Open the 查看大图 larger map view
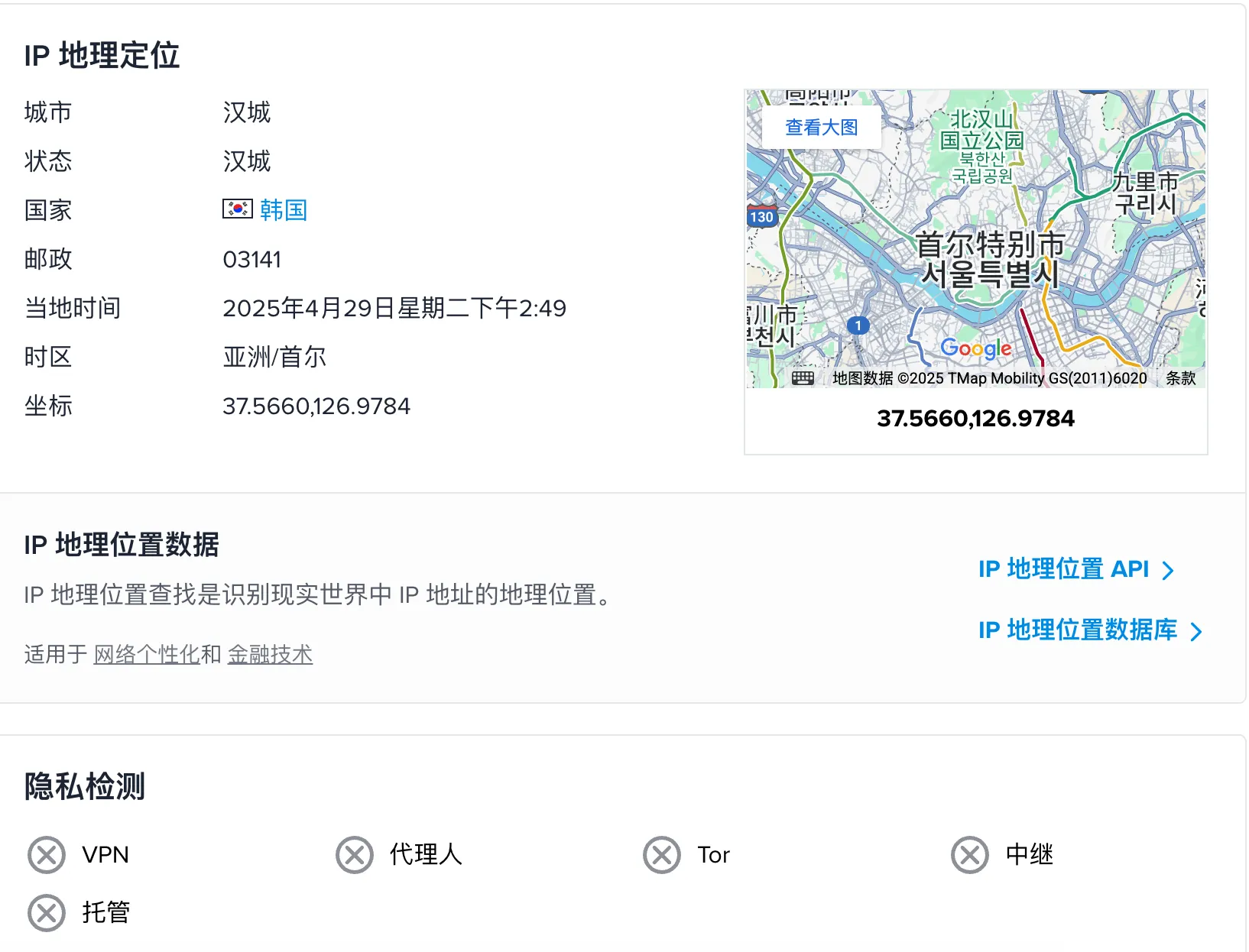This screenshot has height=952, width=1249. coord(821,128)
